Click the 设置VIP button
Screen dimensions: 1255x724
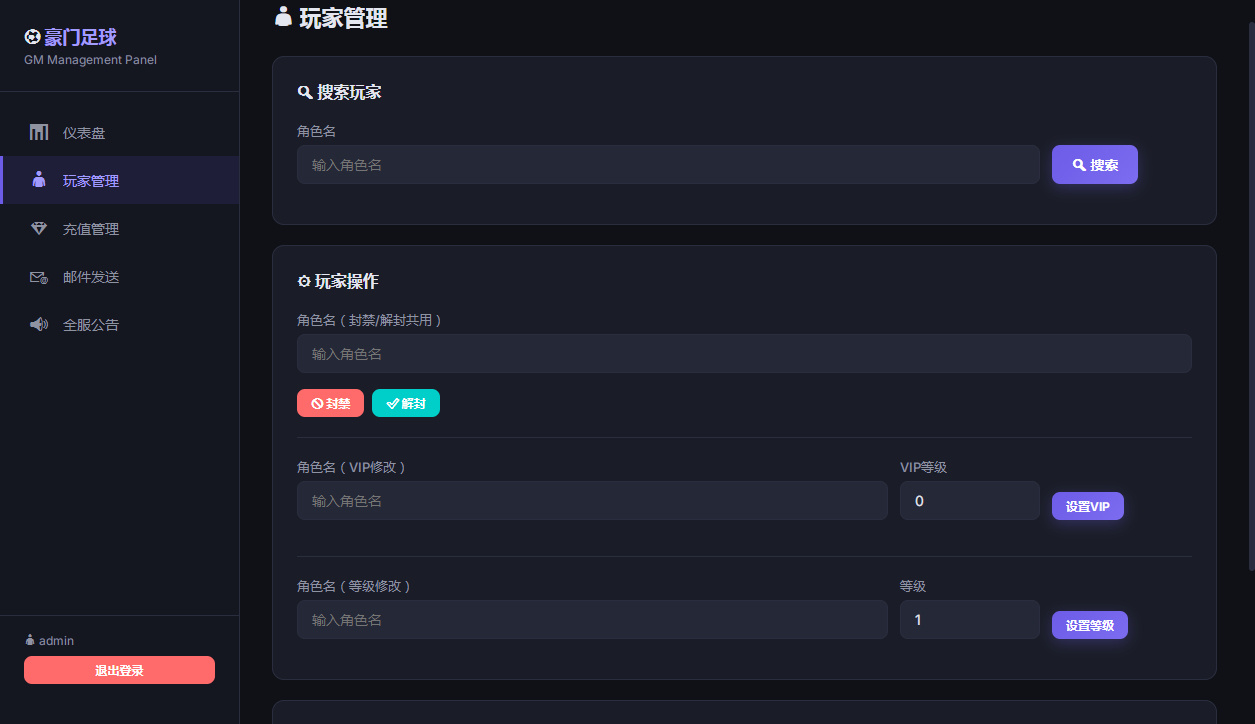[1087, 506]
